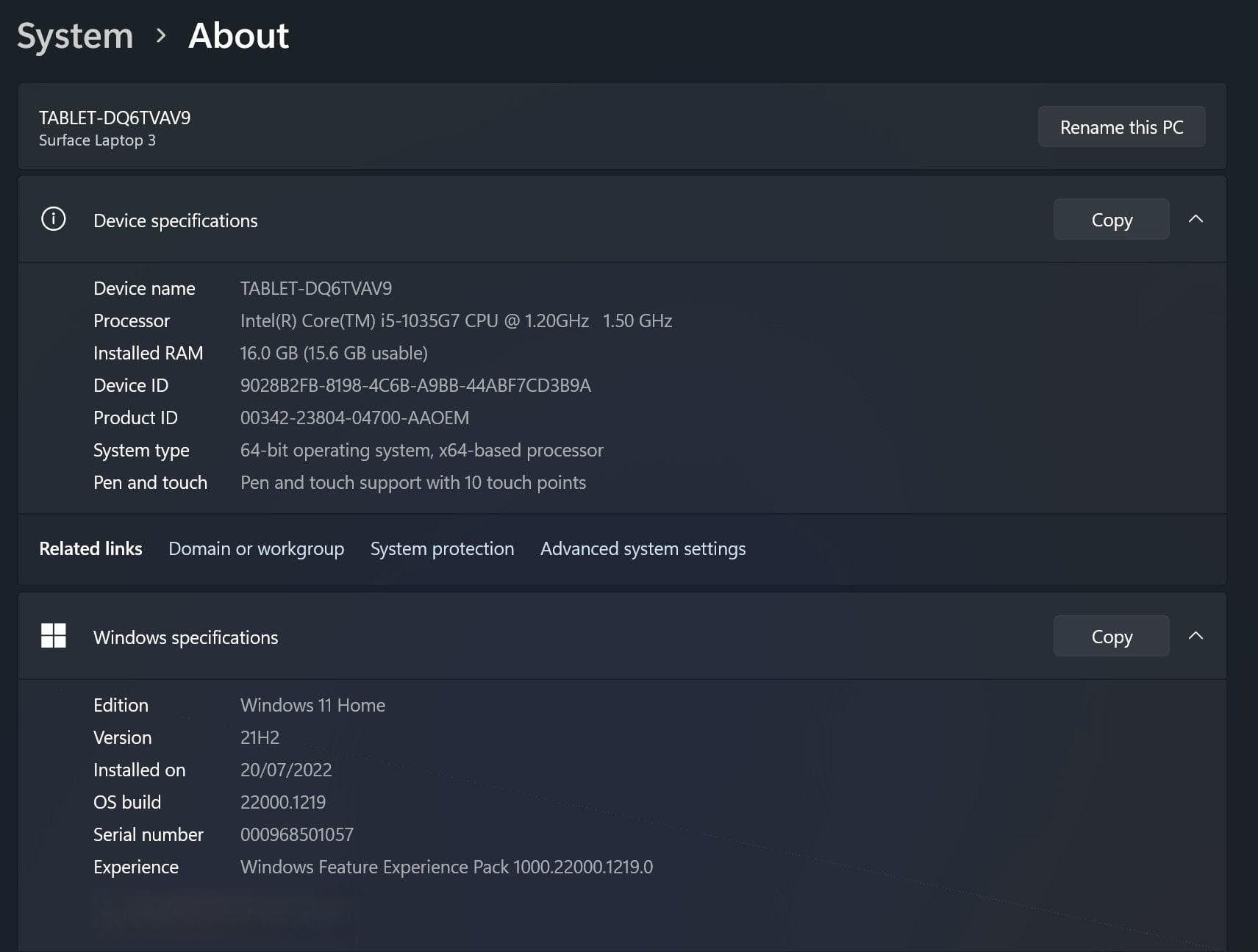Select the 64-bit operating system value
The width and height of the screenshot is (1258, 952).
click(421, 450)
